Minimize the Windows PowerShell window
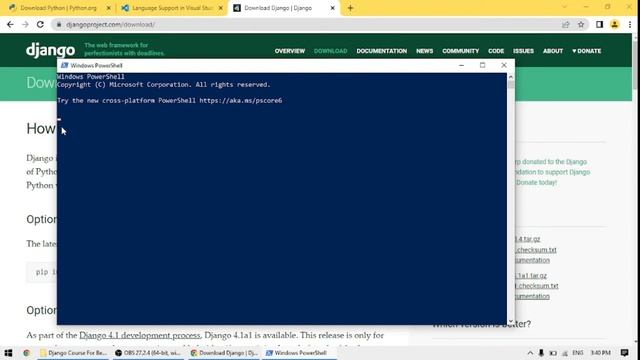Viewport: 640px width, 360px height. coord(461,65)
